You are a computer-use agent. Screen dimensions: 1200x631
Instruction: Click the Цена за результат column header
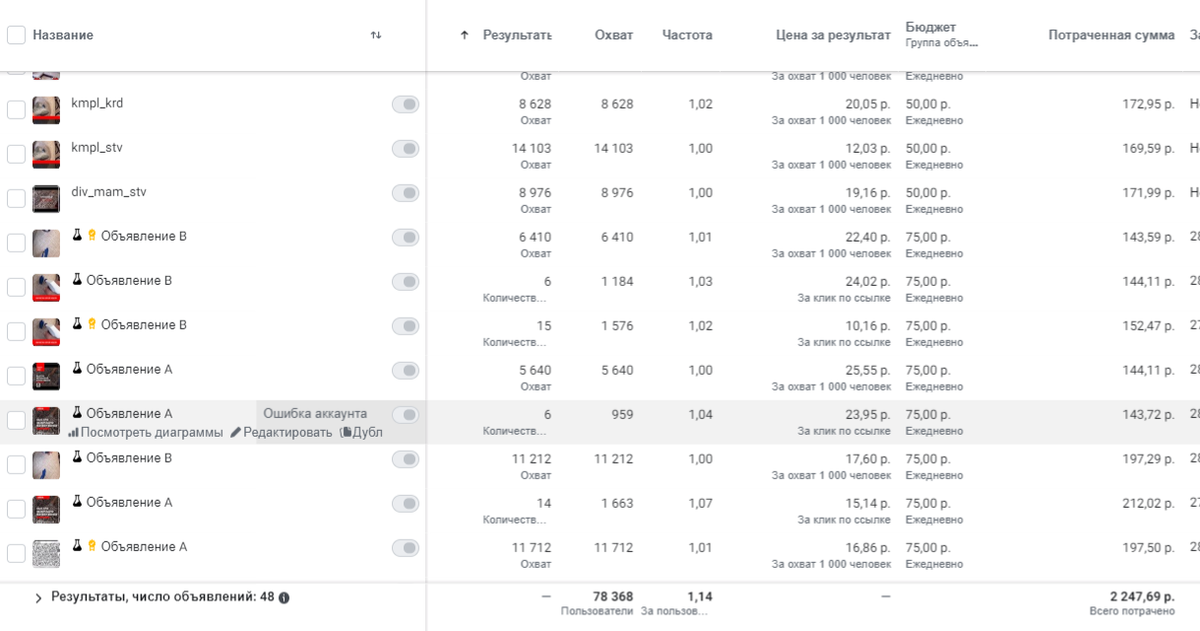point(832,35)
